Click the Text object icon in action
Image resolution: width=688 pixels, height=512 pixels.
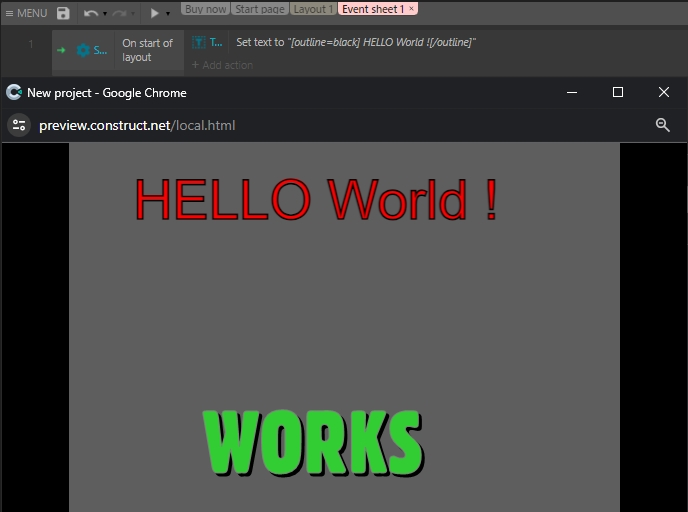click(199, 43)
